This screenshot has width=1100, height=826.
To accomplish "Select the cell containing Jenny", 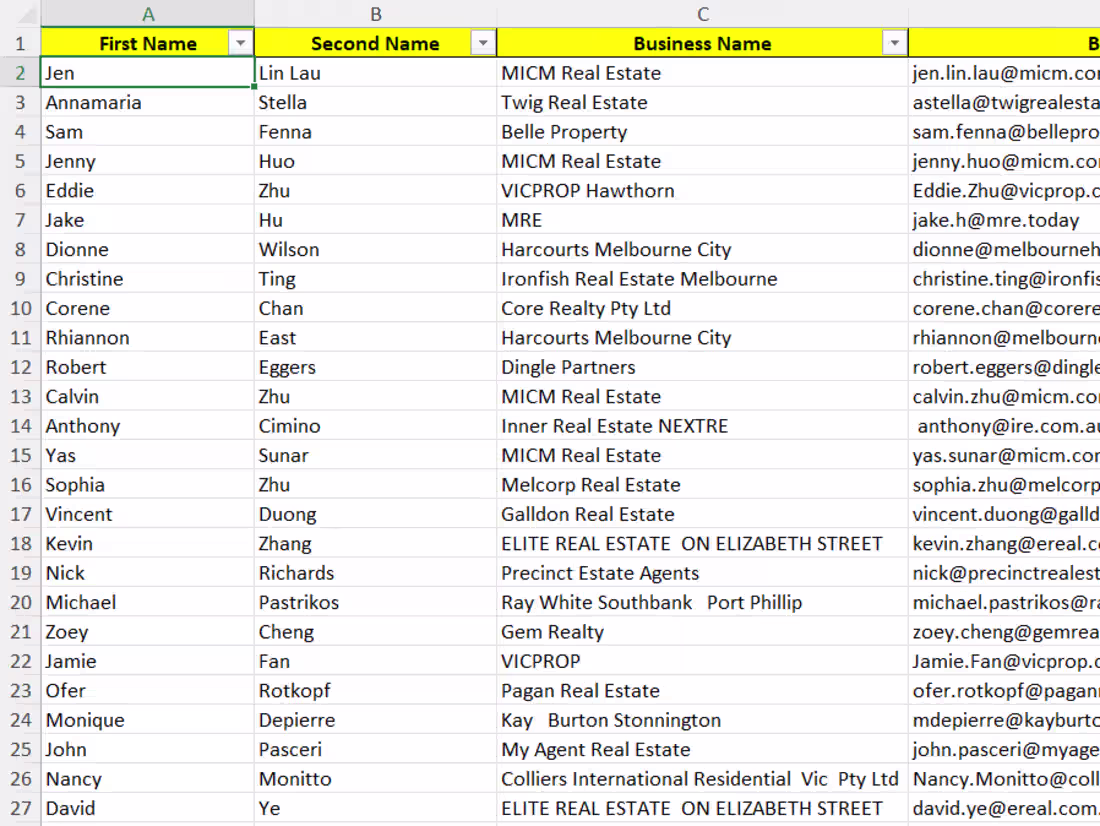I will tap(147, 161).
